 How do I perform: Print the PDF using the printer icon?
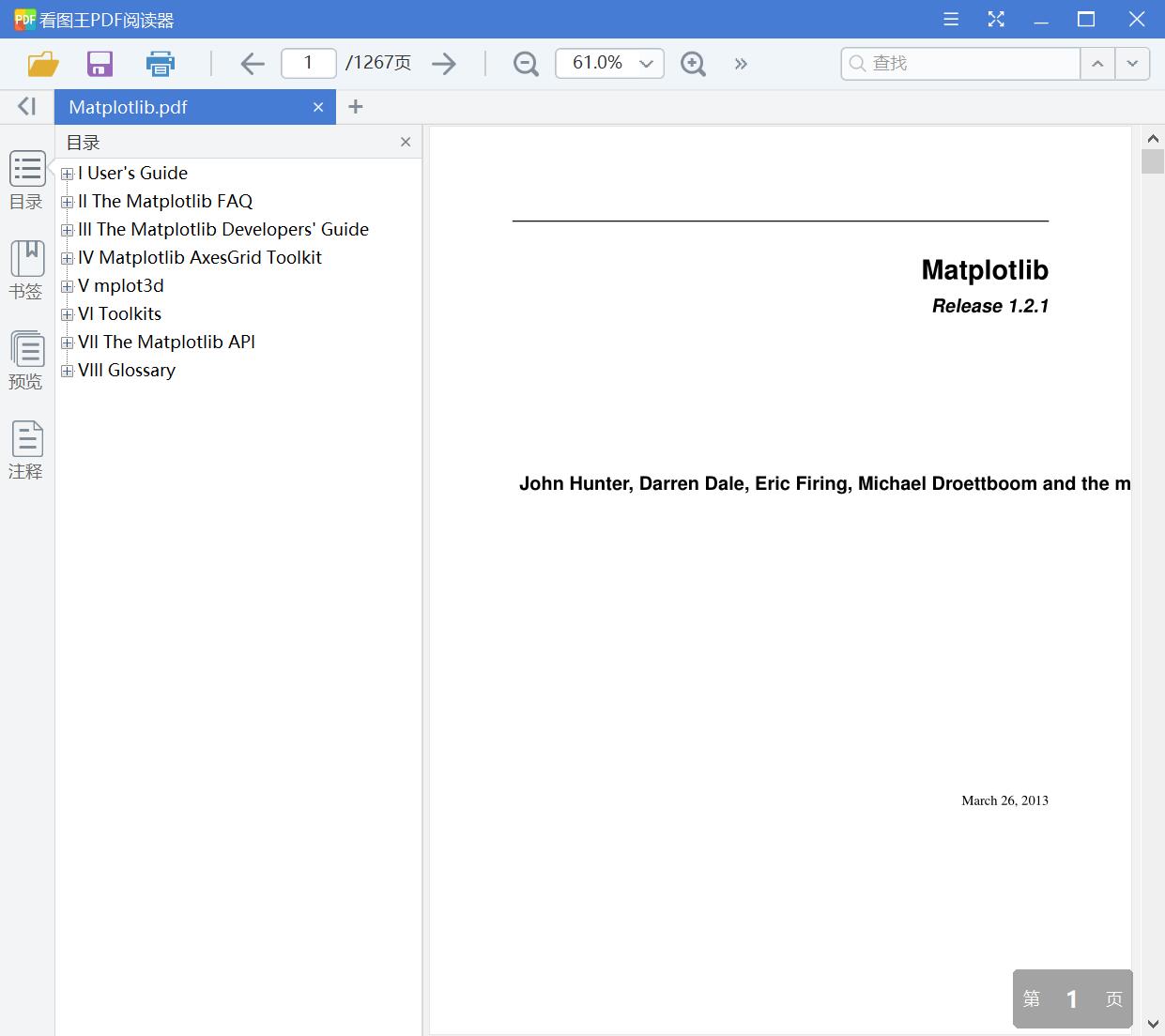click(160, 63)
